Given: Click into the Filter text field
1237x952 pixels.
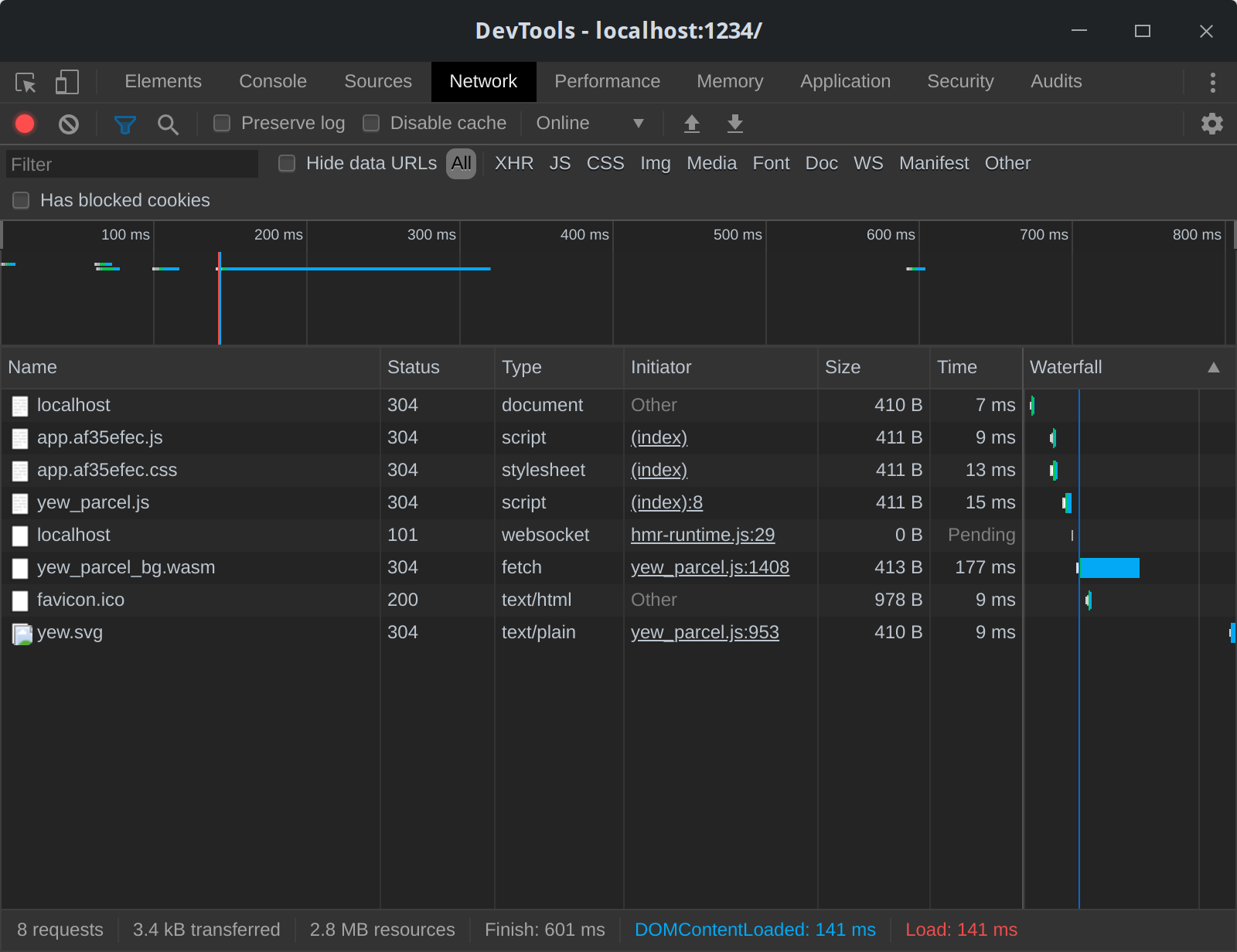Looking at the screenshot, I should coord(132,164).
